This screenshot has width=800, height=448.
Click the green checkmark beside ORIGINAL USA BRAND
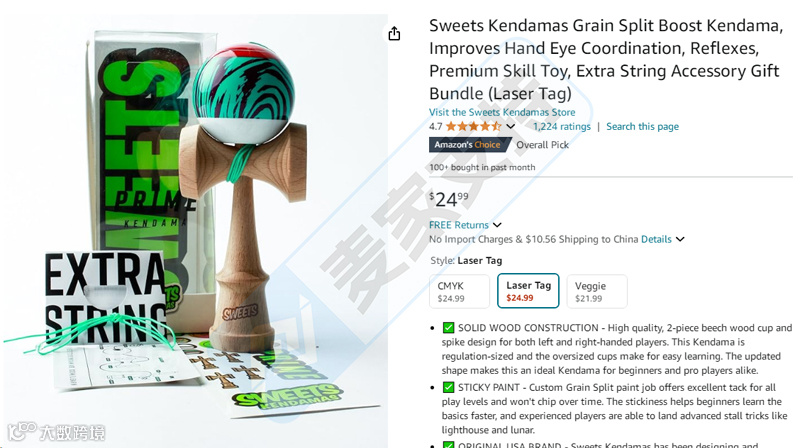[448, 444]
